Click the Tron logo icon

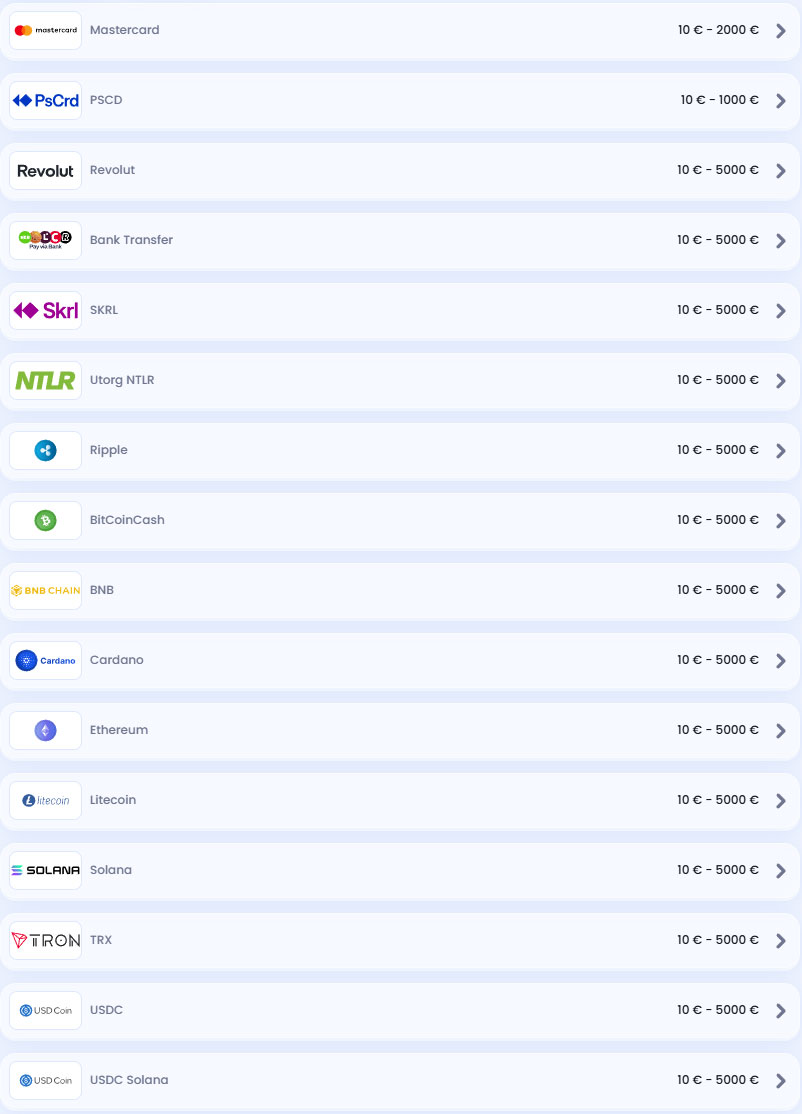(x=45, y=940)
